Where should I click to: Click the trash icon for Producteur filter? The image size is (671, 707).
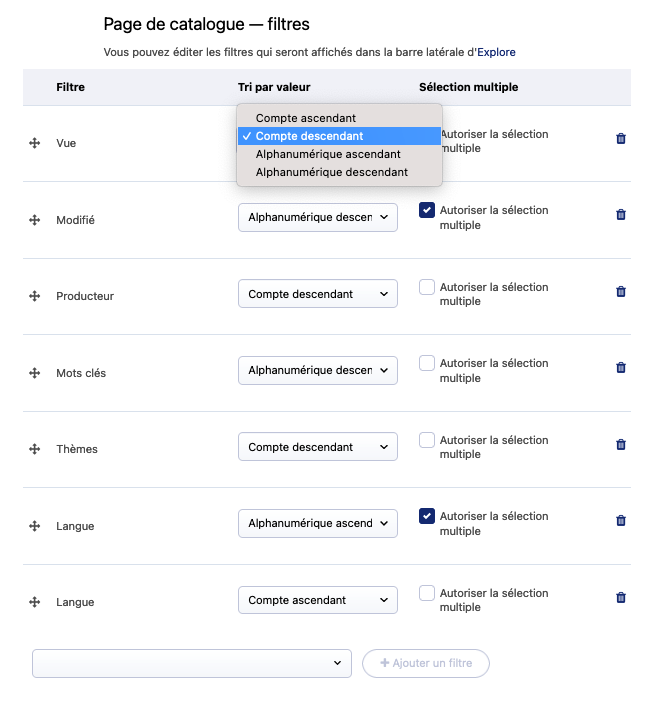click(620, 292)
